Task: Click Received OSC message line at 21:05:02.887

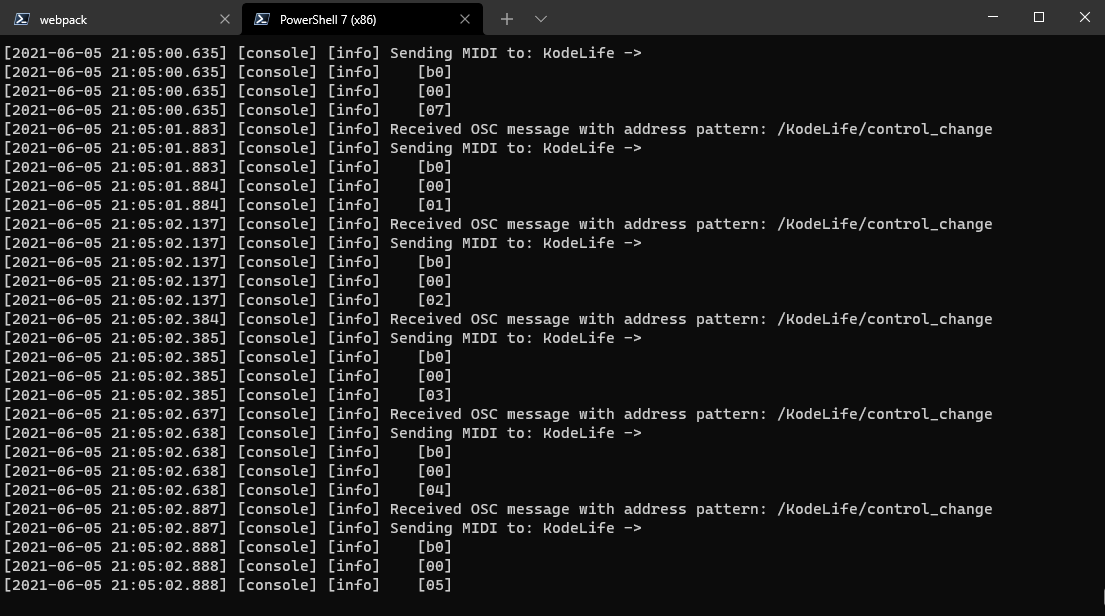Action: pos(498,509)
